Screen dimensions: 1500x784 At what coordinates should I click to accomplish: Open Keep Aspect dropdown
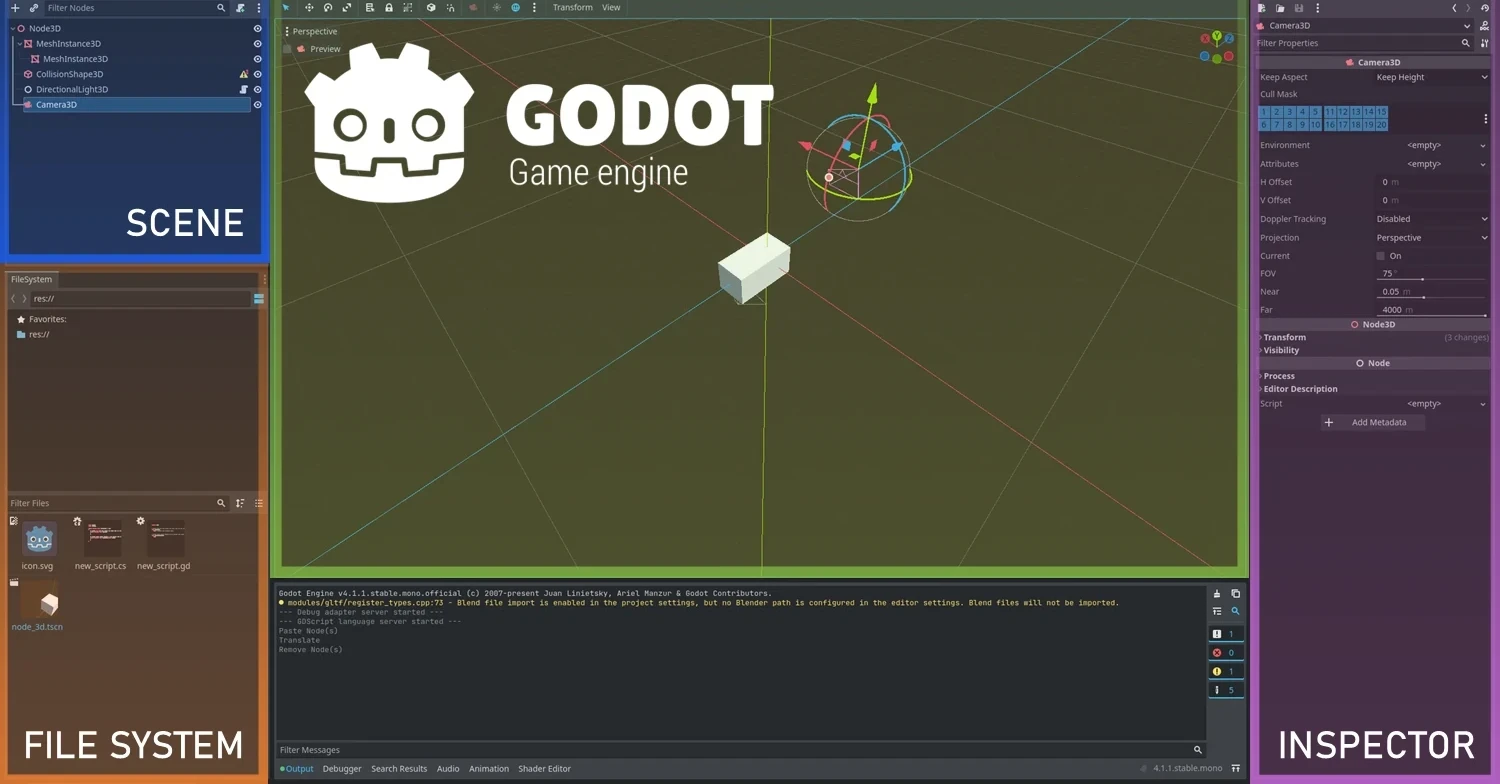point(1432,77)
